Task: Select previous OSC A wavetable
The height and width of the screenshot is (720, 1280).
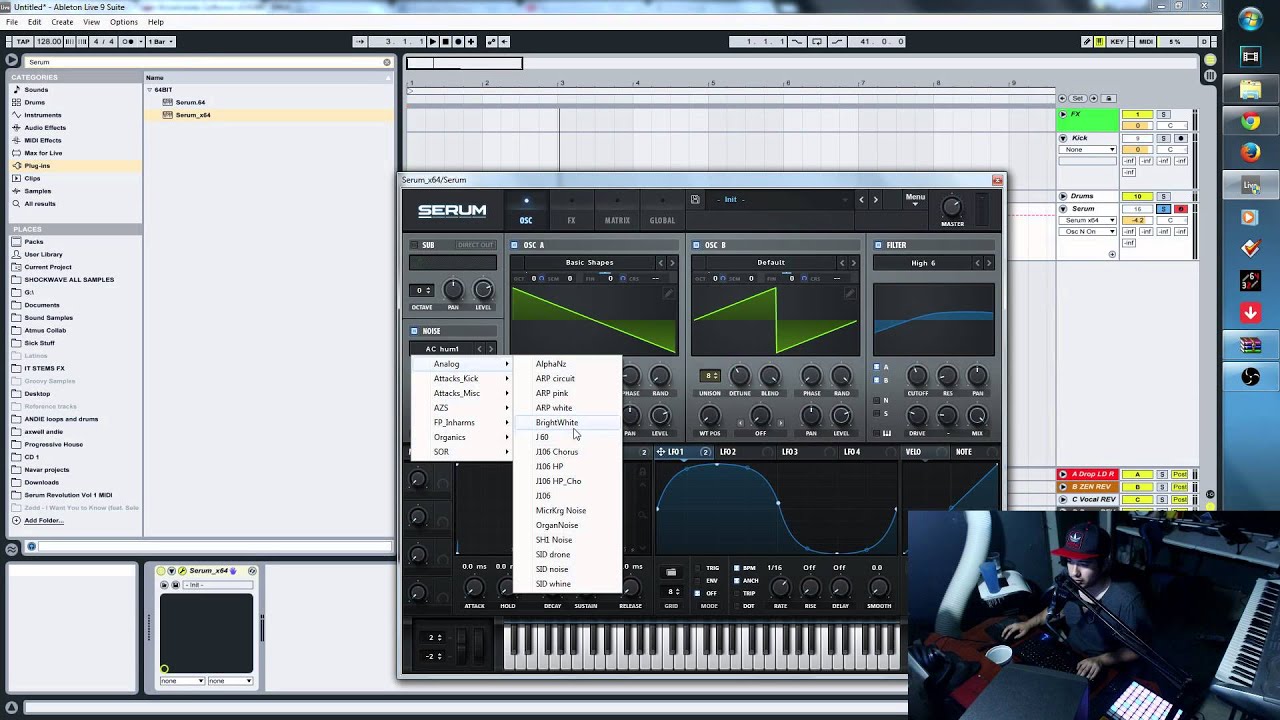Action: [x=660, y=263]
